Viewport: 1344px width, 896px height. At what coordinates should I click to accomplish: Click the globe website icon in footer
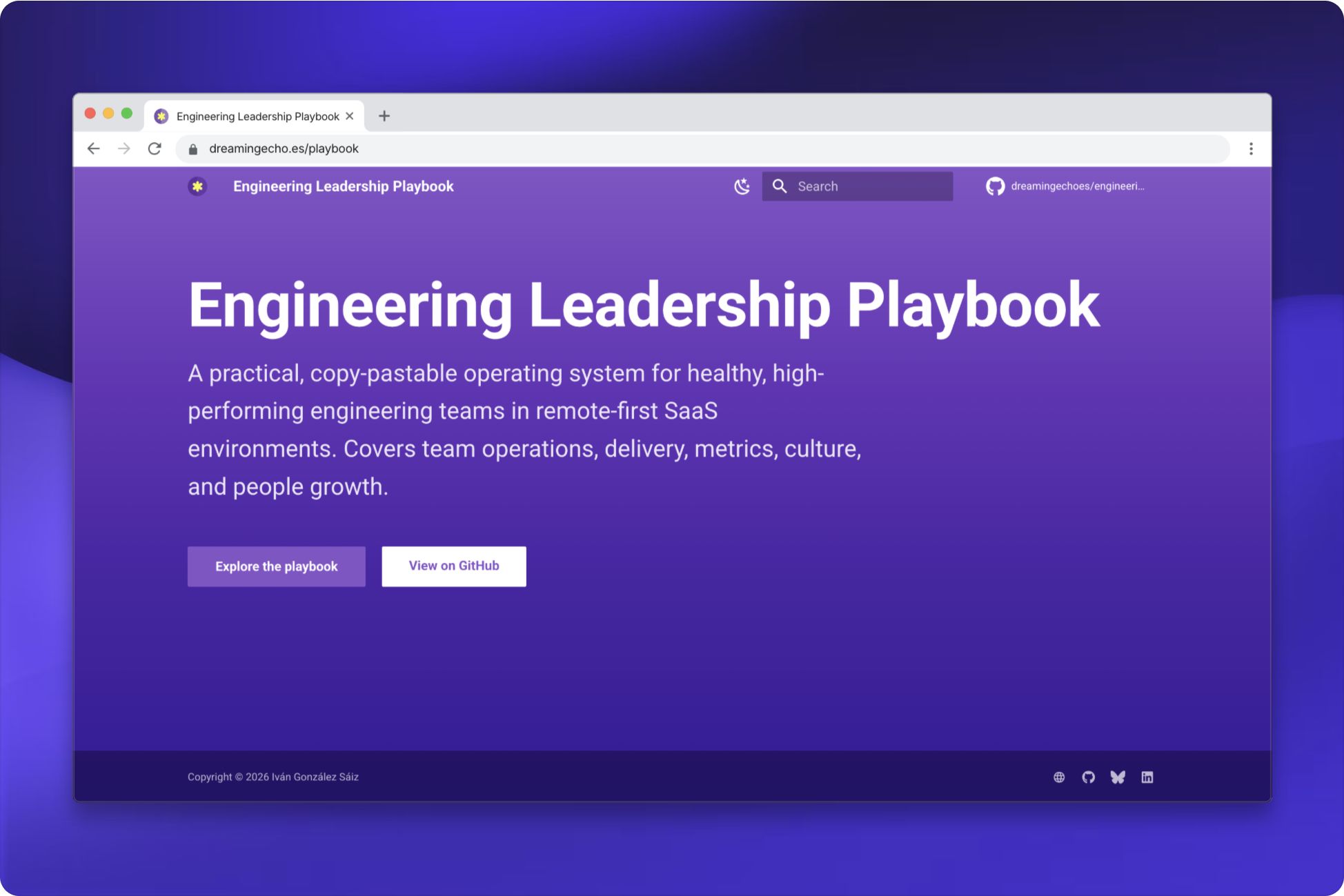[x=1060, y=777]
